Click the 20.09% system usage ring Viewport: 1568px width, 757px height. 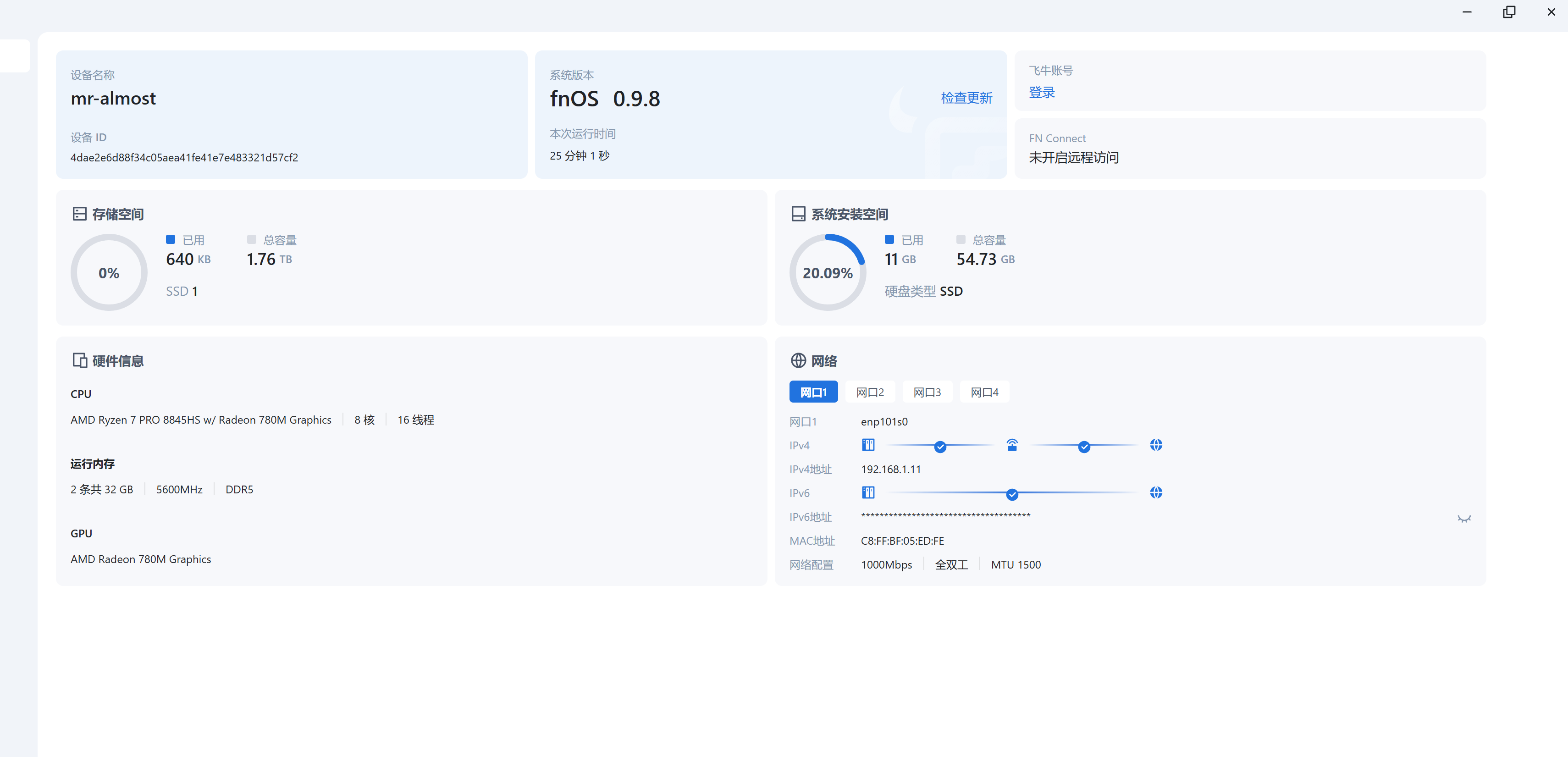(x=828, y=272)
